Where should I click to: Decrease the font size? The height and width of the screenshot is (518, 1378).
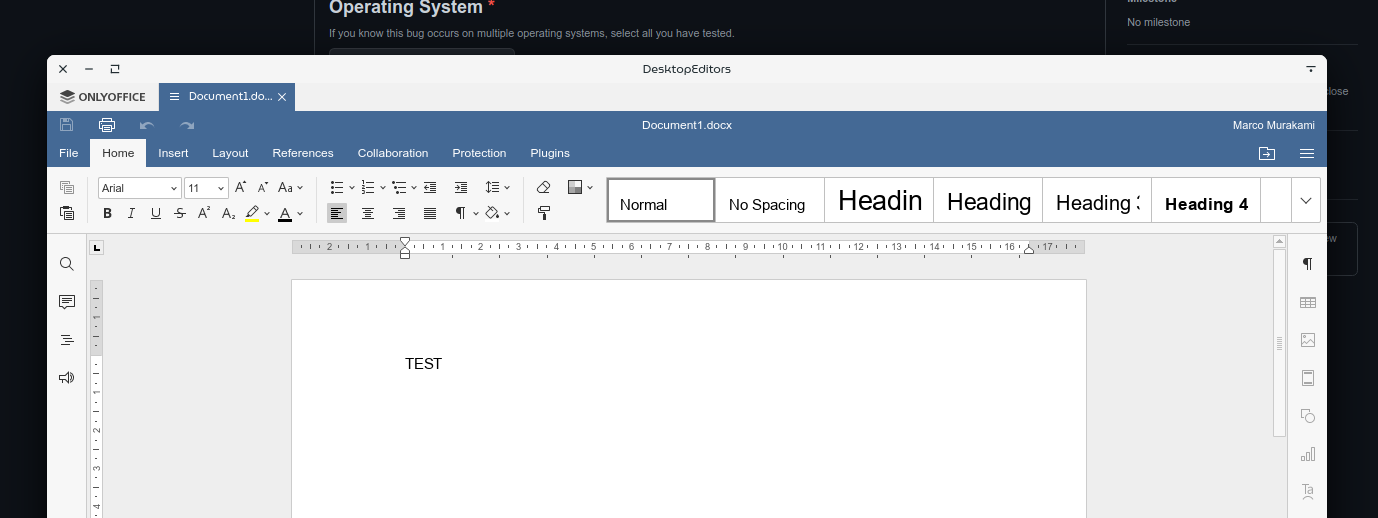click(263, 187)
